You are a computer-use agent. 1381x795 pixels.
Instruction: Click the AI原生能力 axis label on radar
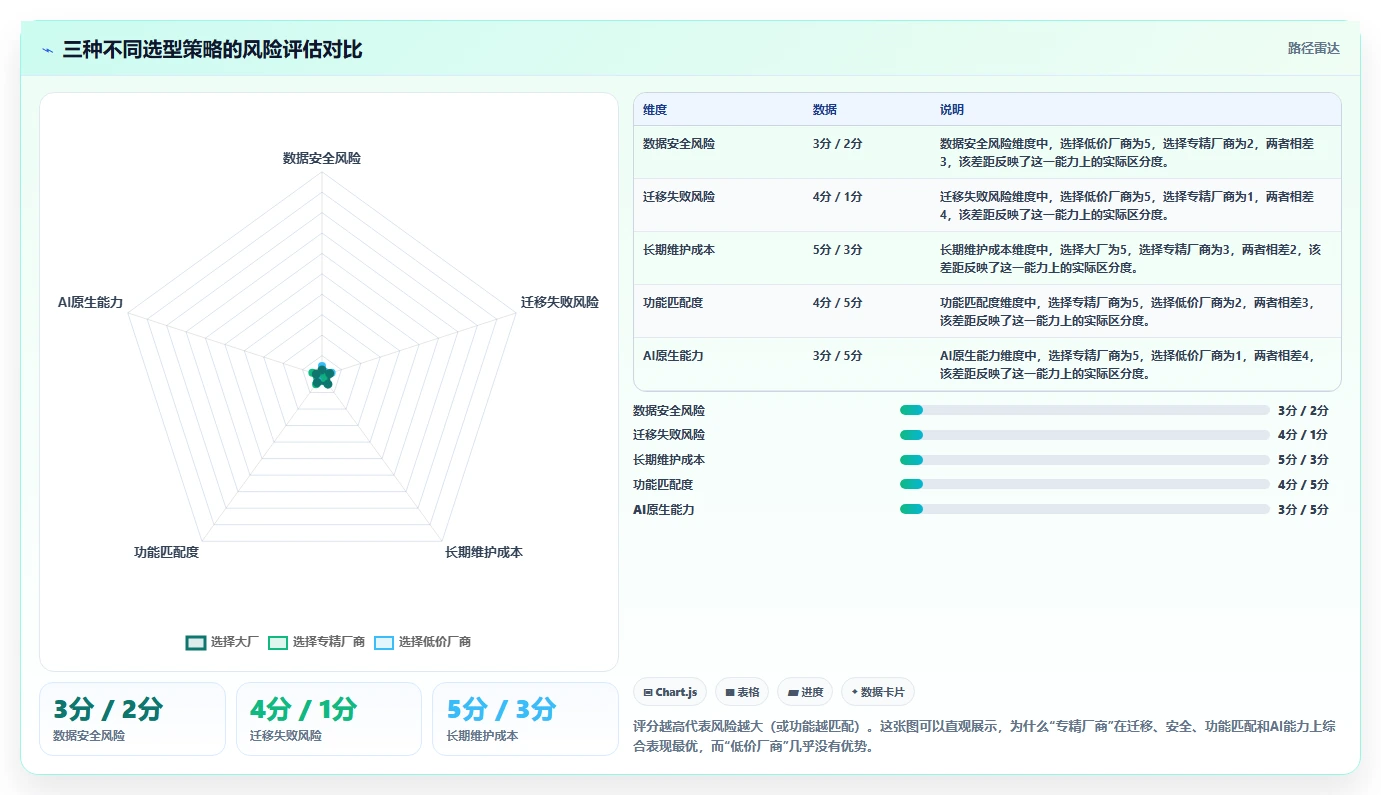pos(90,302)
